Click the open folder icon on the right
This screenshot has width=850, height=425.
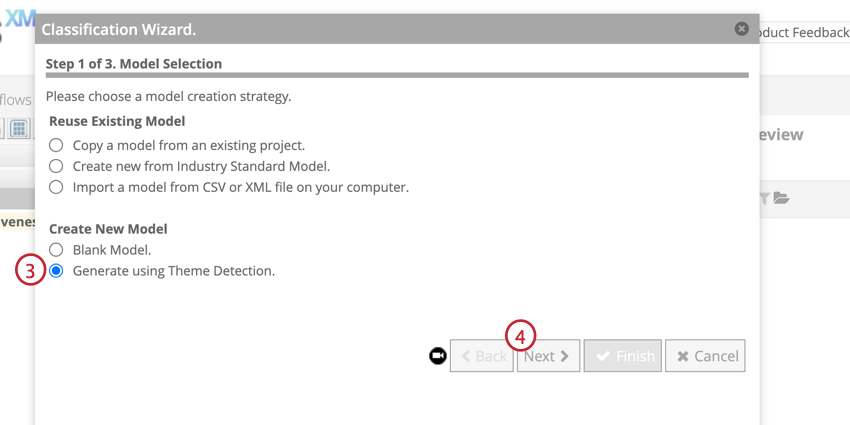pos(781,199)
